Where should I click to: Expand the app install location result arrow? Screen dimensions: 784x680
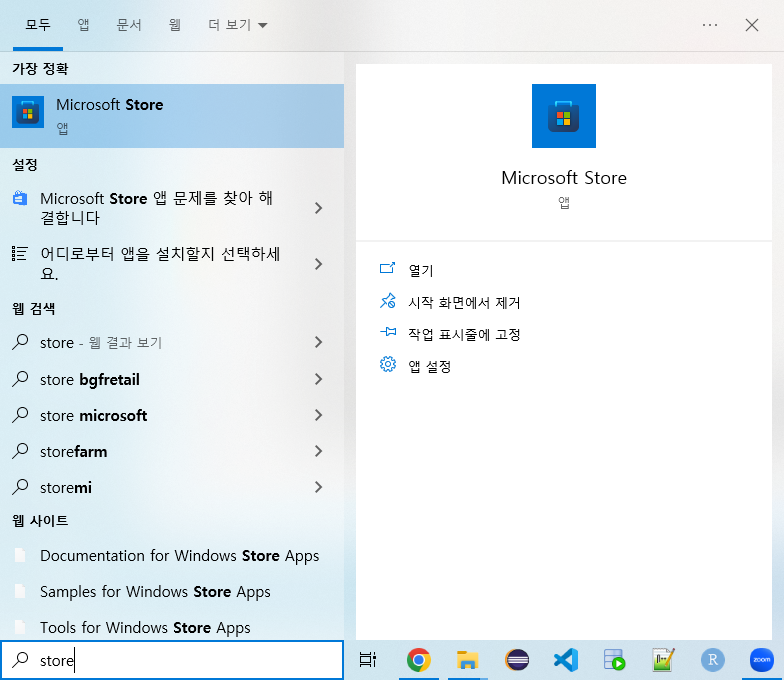tap(318, 264)
